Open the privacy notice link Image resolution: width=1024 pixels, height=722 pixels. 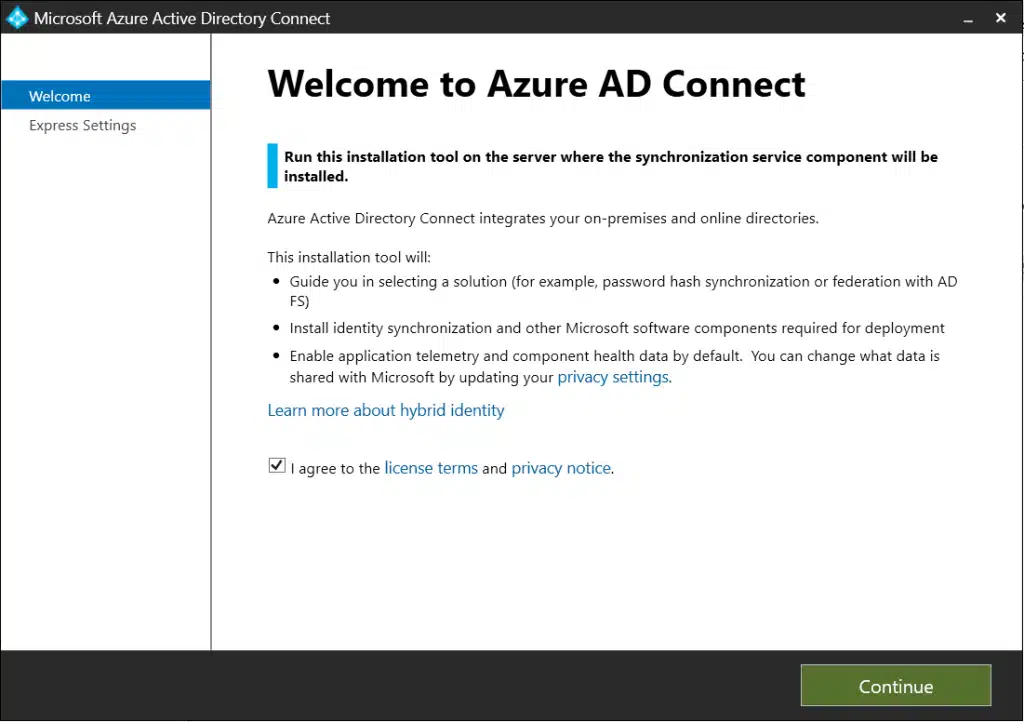tap(561, 468)
